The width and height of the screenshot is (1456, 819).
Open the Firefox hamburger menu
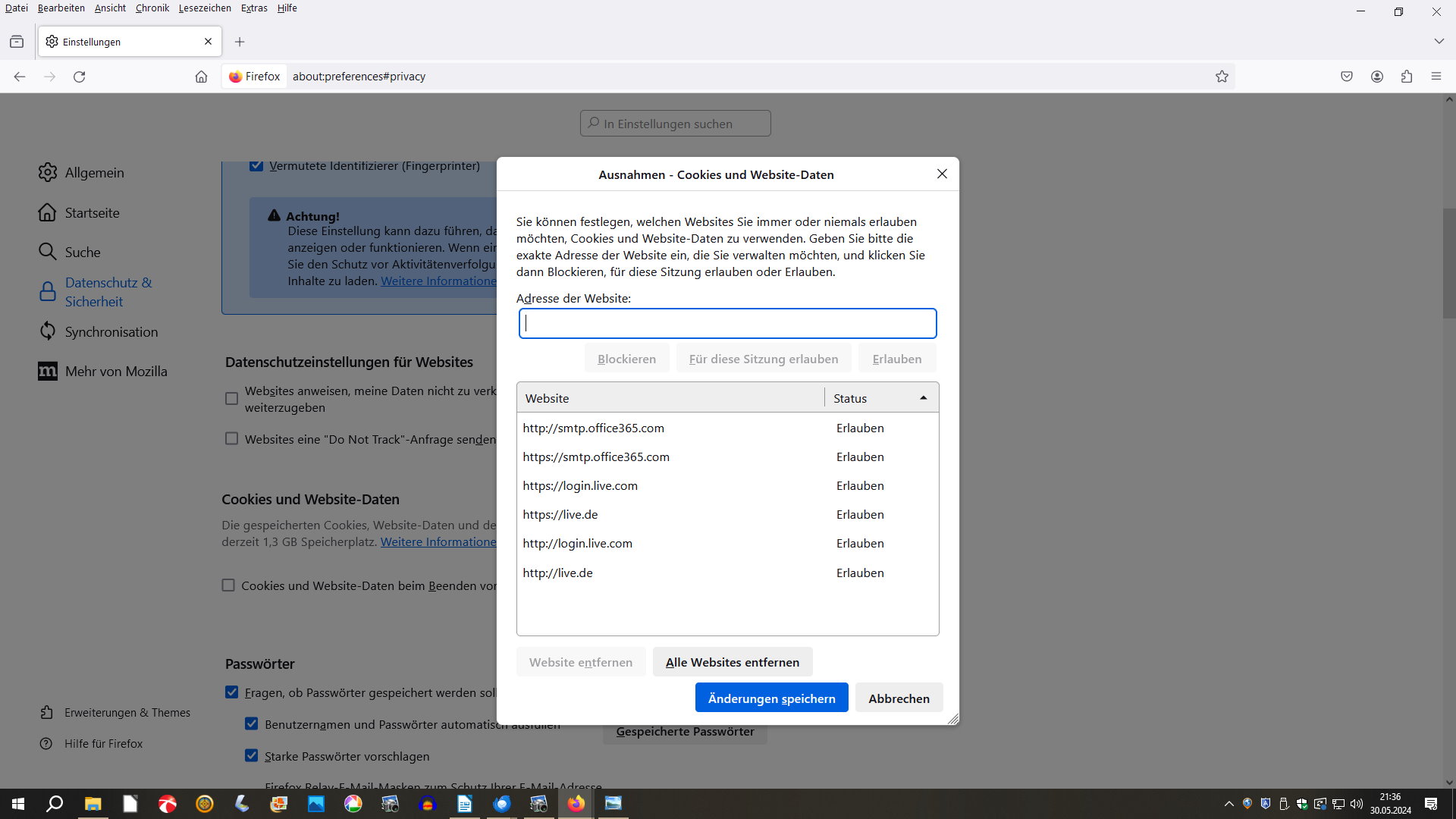[1436, 77]
